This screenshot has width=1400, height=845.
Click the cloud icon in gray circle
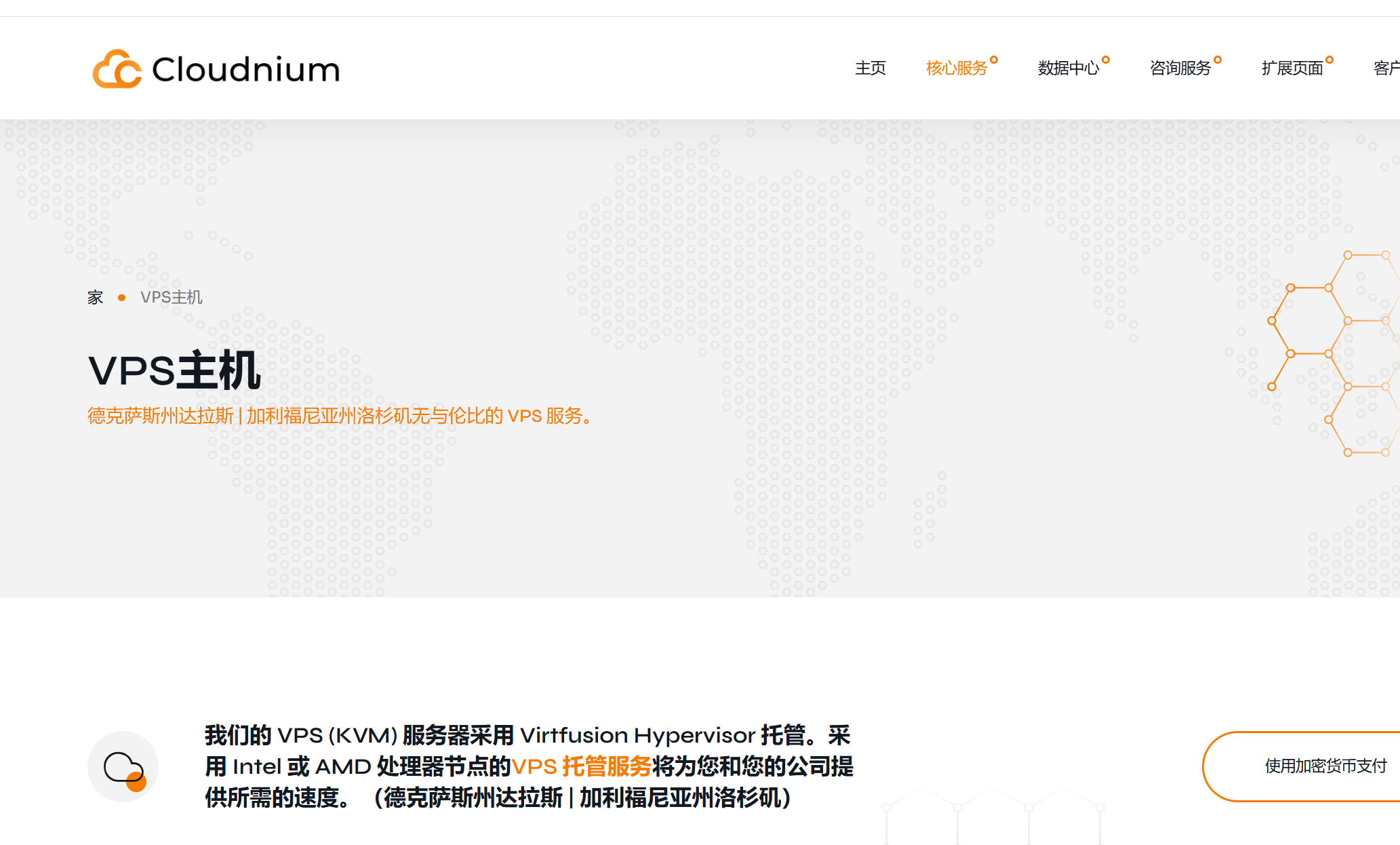123,767
